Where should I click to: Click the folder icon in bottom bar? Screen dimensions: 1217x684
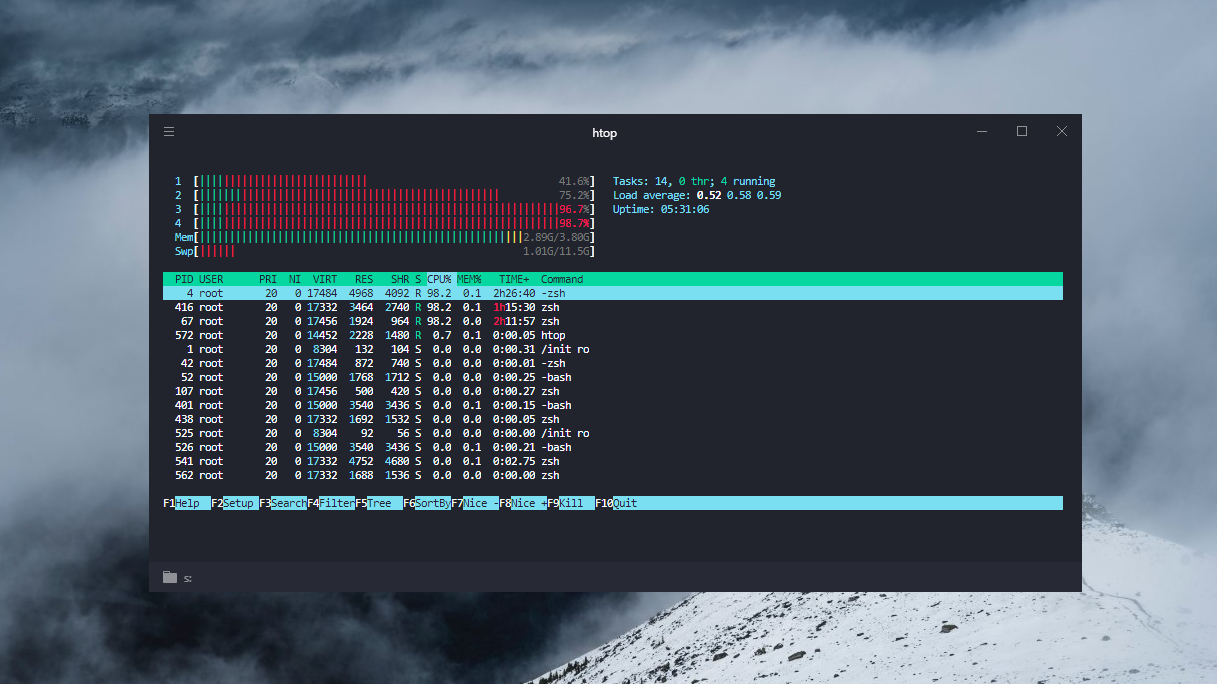[170, 577]
